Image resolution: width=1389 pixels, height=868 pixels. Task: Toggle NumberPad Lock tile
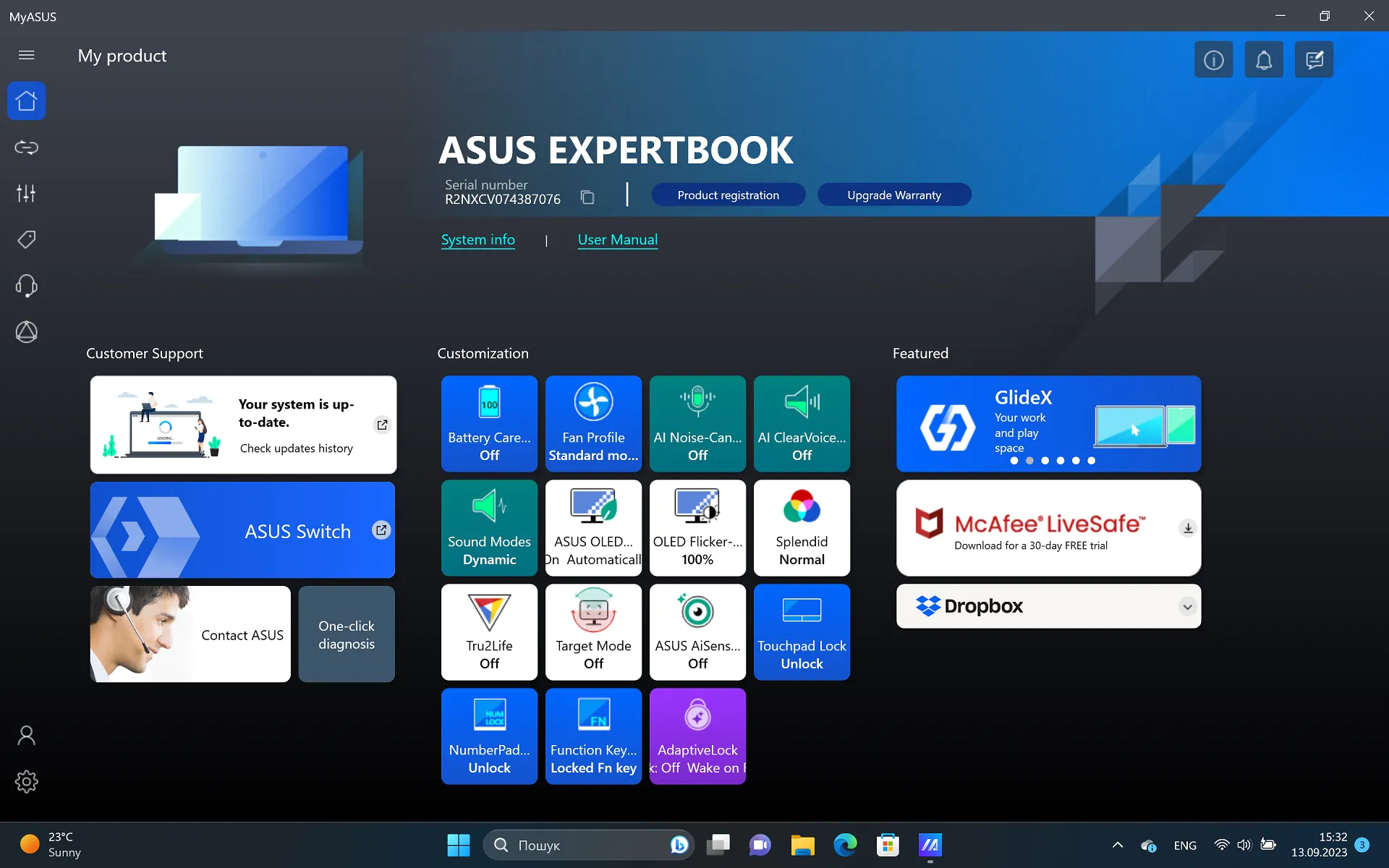pyautogui.click(x=489, y=736)
